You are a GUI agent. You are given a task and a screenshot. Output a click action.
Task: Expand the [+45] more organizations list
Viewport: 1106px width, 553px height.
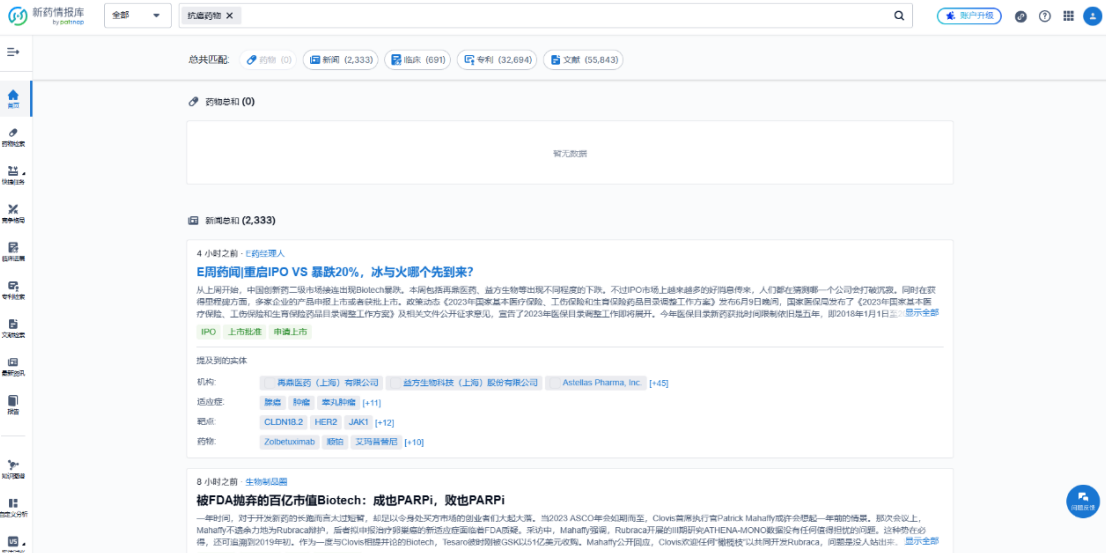[658, 383]
